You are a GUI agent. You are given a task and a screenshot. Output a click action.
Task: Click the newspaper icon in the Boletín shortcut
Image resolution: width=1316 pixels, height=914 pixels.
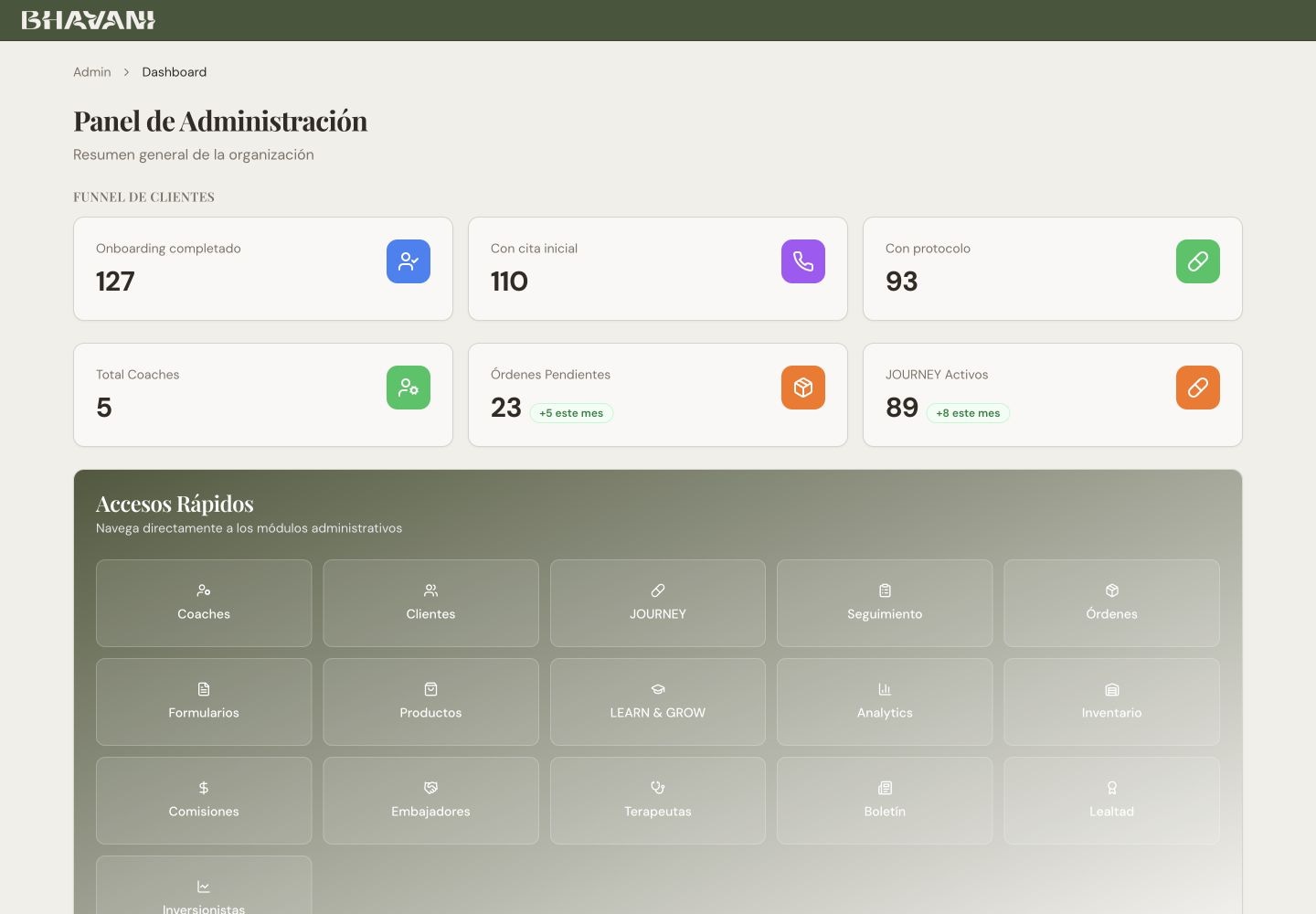pyautogui.click(x=885, y=788)
